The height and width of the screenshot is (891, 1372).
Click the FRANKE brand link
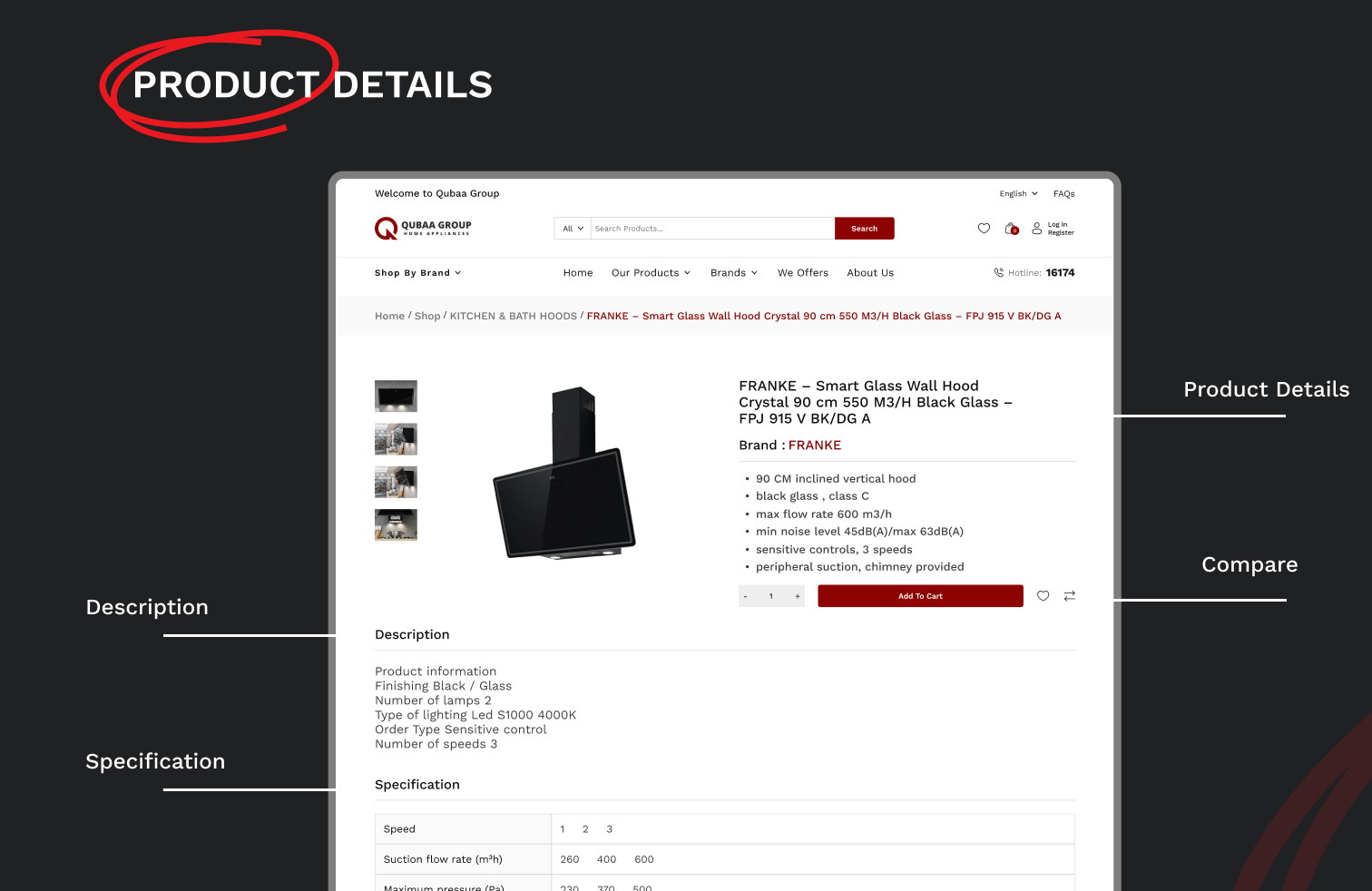pos(815,445)
